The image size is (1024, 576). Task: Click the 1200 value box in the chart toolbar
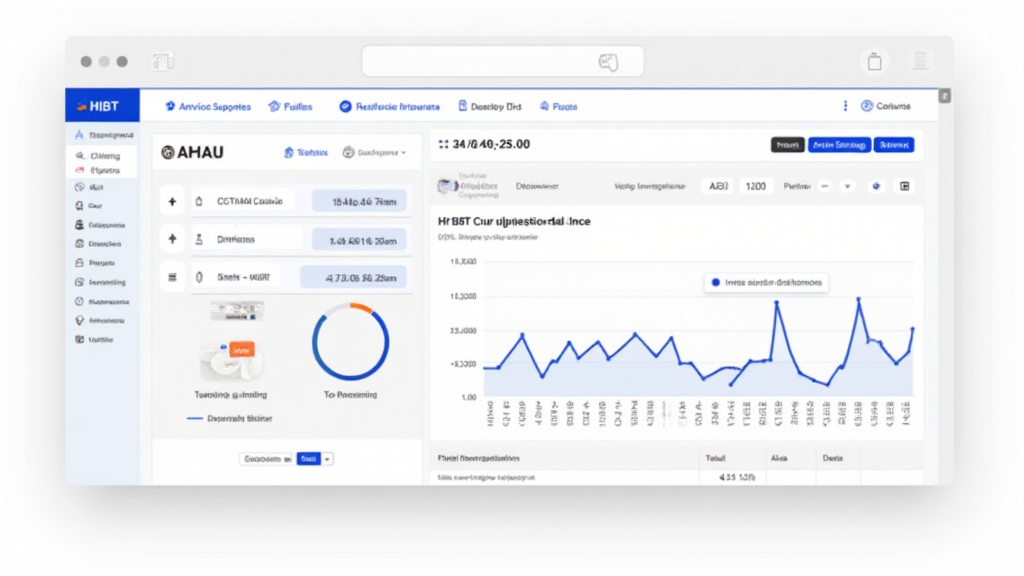[756, 186]
